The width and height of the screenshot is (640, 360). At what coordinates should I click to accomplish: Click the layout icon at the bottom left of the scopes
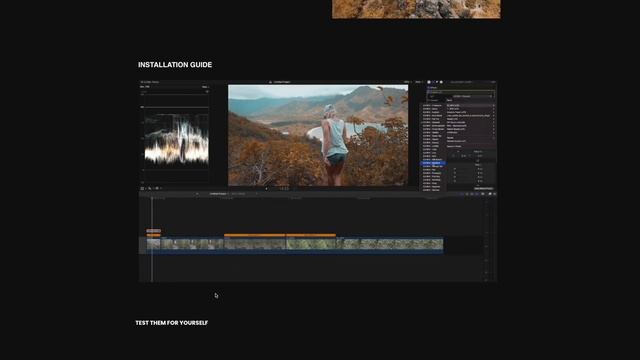click(x=142, y=189)
